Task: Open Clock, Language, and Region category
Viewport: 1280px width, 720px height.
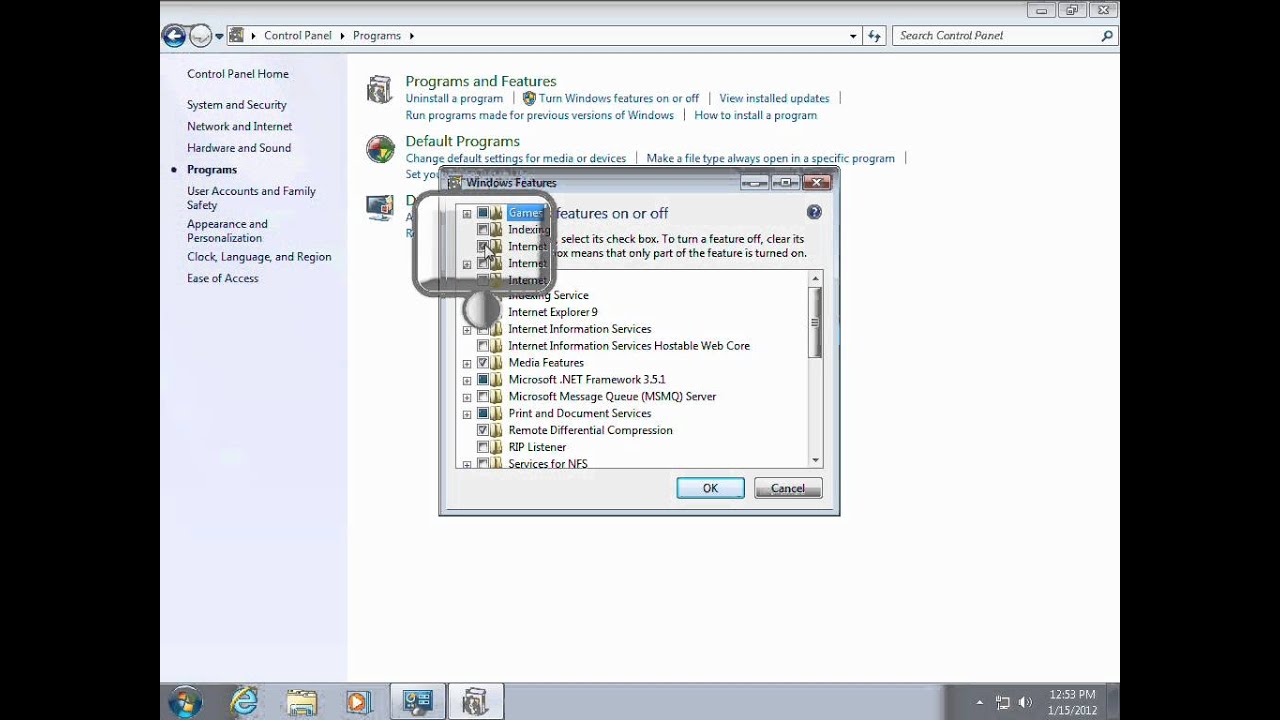Action: pyautogui.click(x=259, y=257)
